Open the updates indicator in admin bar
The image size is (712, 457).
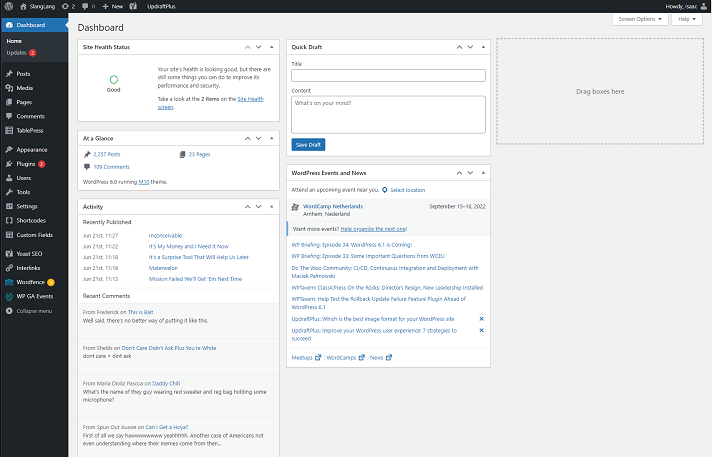click(x=68, y=6)
